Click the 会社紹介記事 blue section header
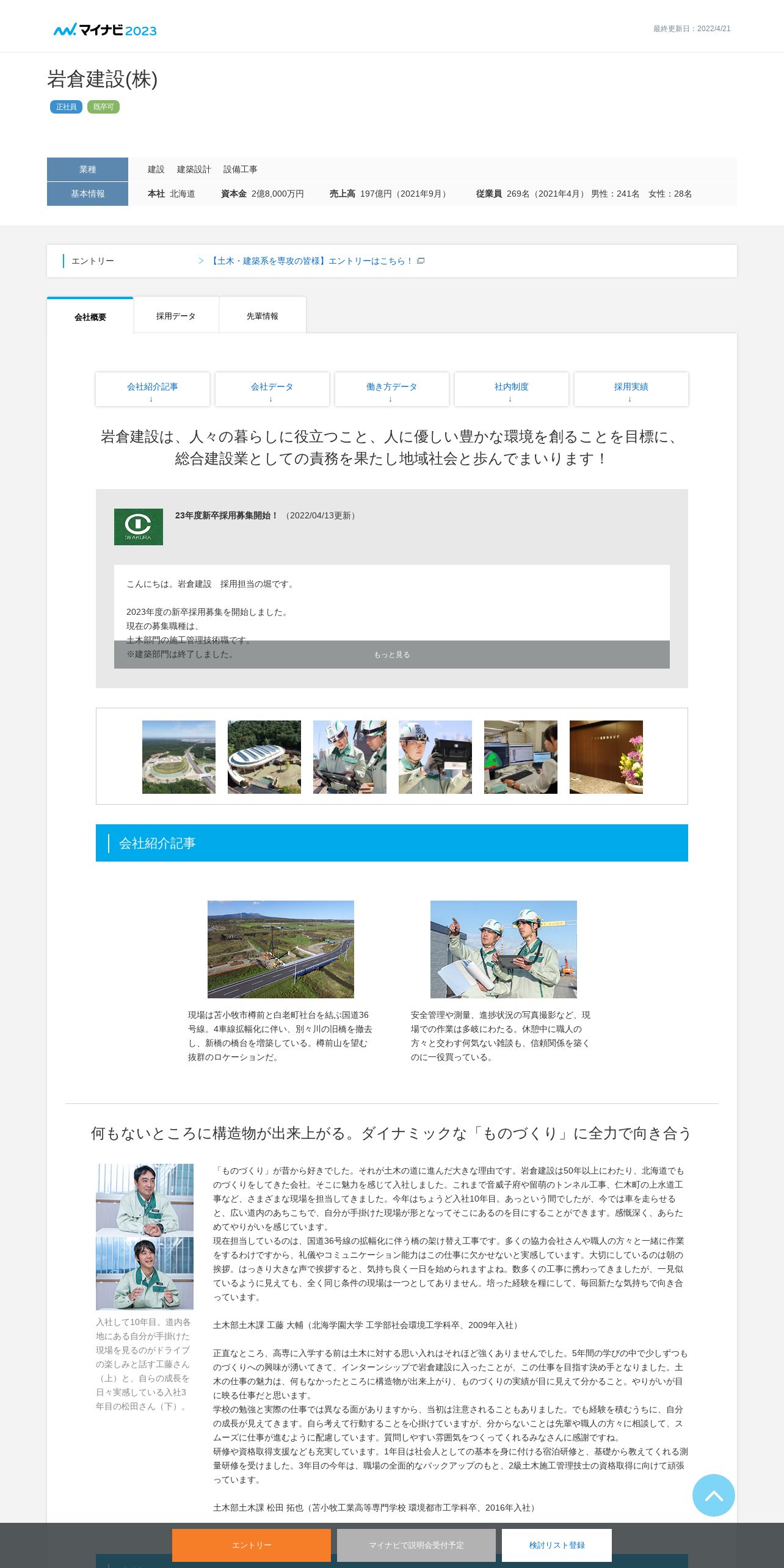Screen dimensions: 784x1568 point(392,843)
